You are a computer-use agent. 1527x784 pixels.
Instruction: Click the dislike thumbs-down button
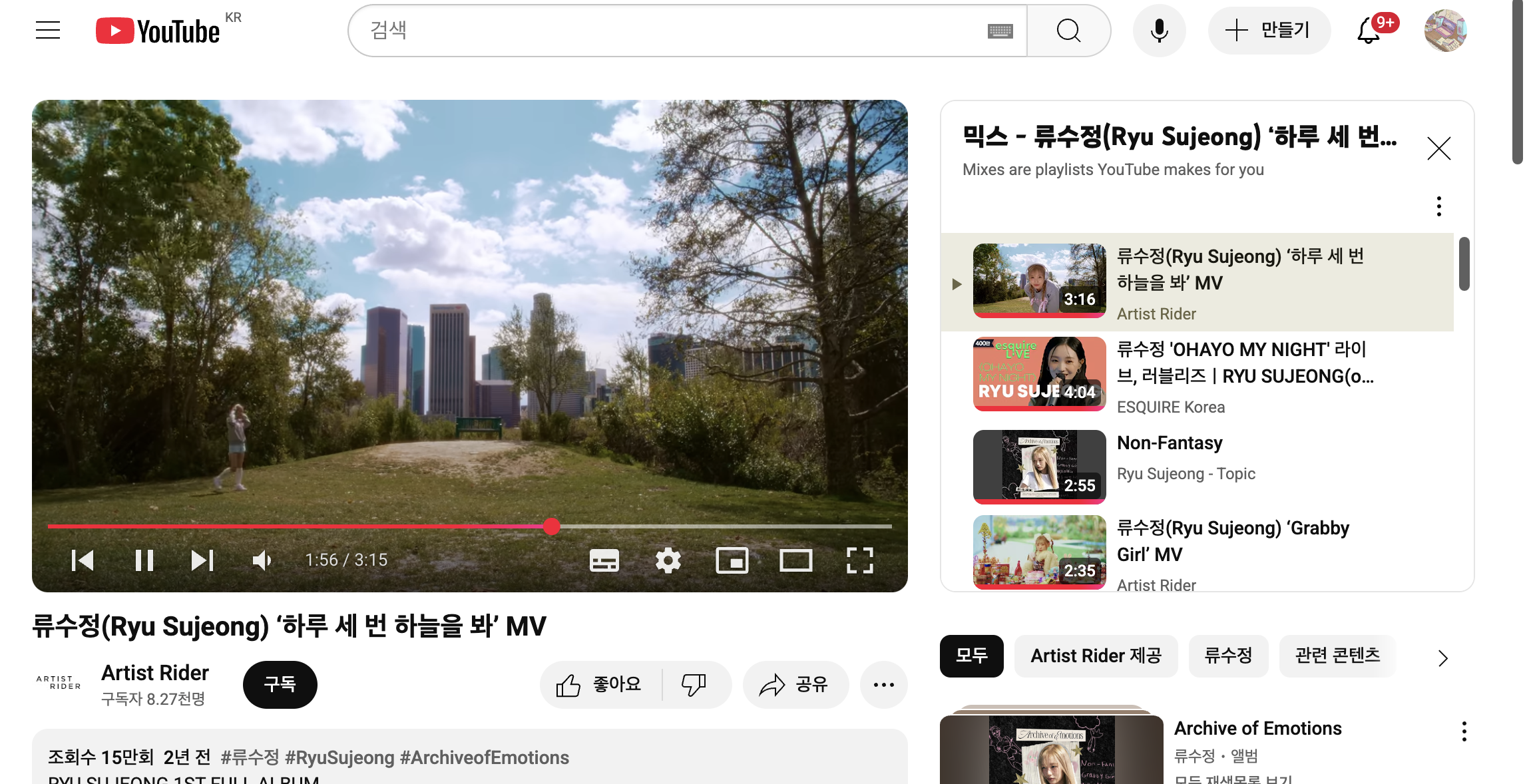click(694, 684)
